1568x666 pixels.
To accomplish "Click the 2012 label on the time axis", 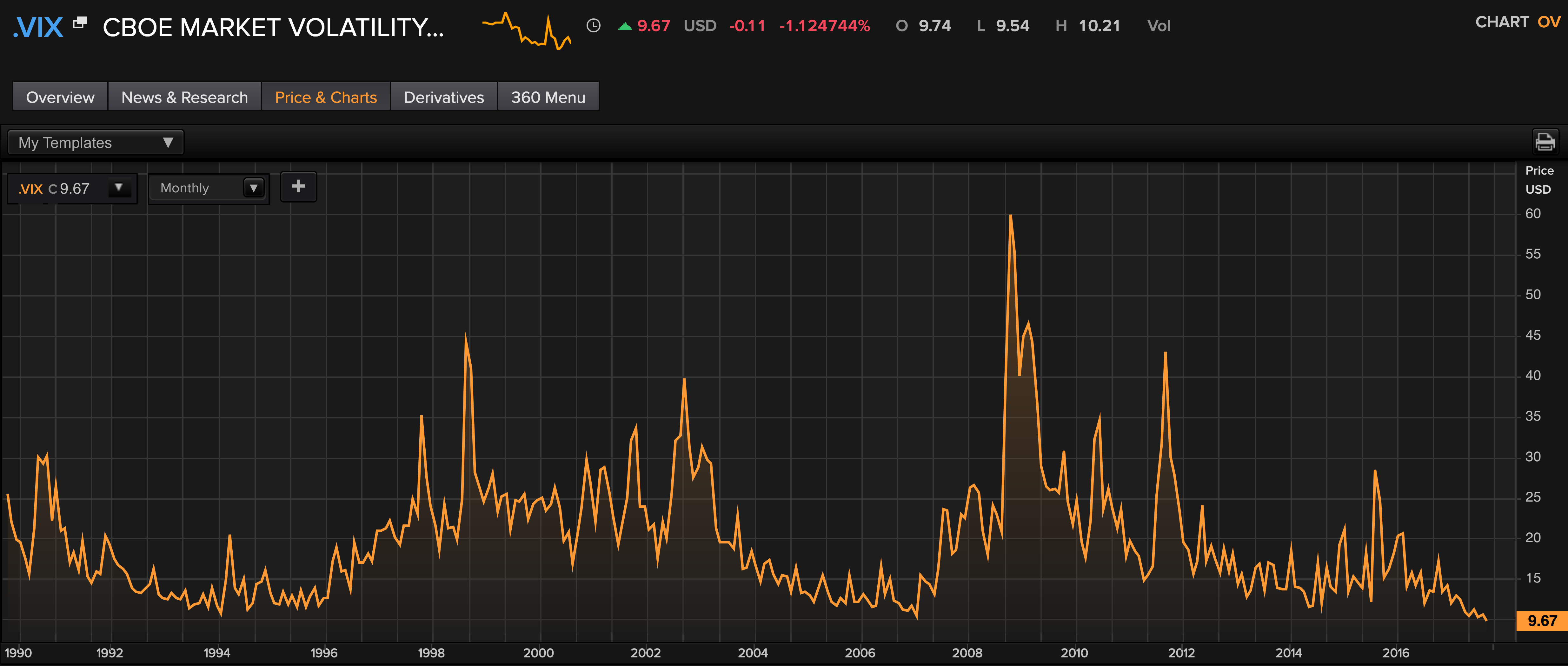I will [x=1181, y=653].
